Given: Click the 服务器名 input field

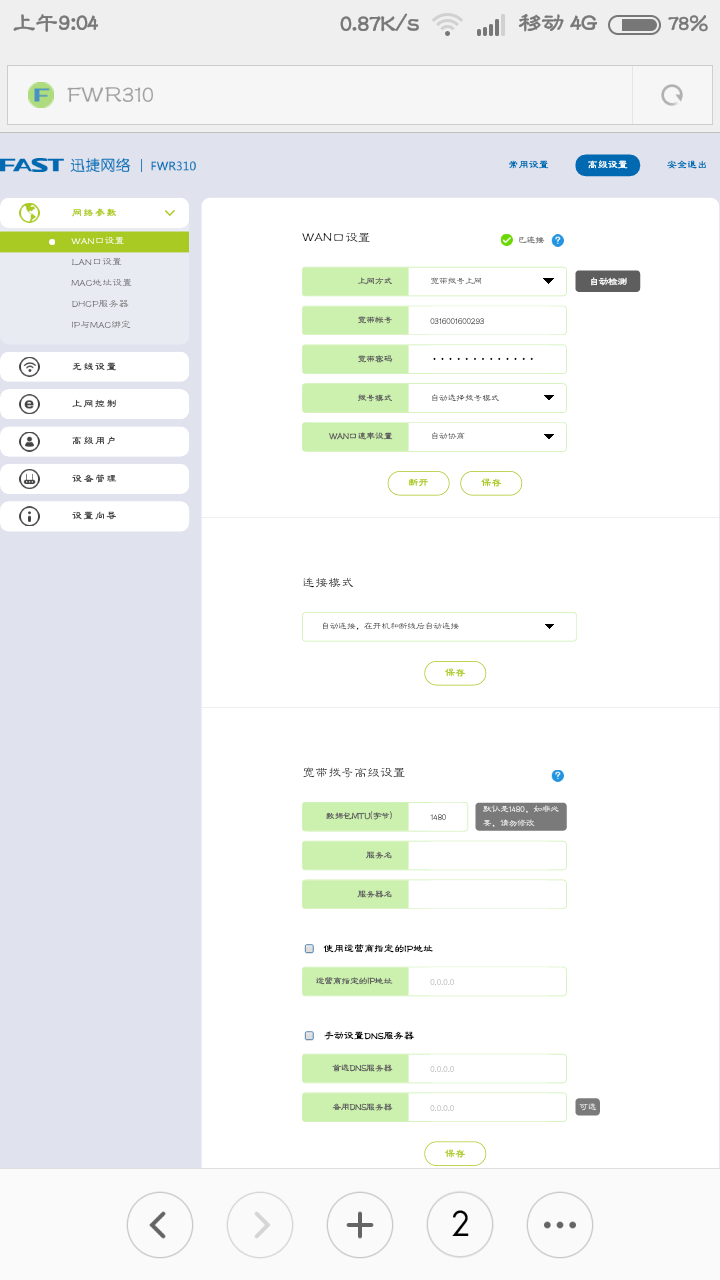Looking at the screenshot, I should click(487, 894).
